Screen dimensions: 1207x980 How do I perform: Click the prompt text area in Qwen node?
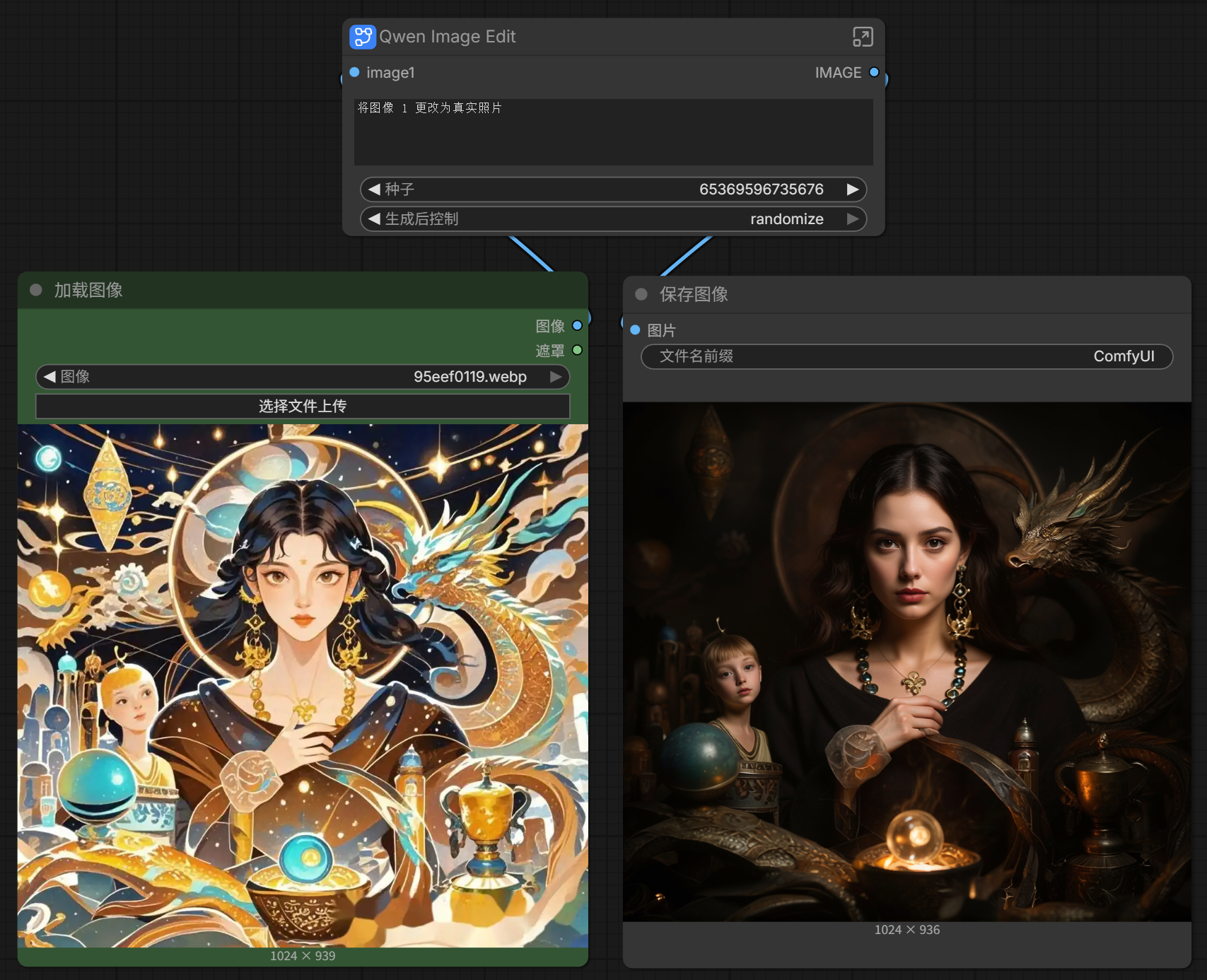tap(613, 133)
